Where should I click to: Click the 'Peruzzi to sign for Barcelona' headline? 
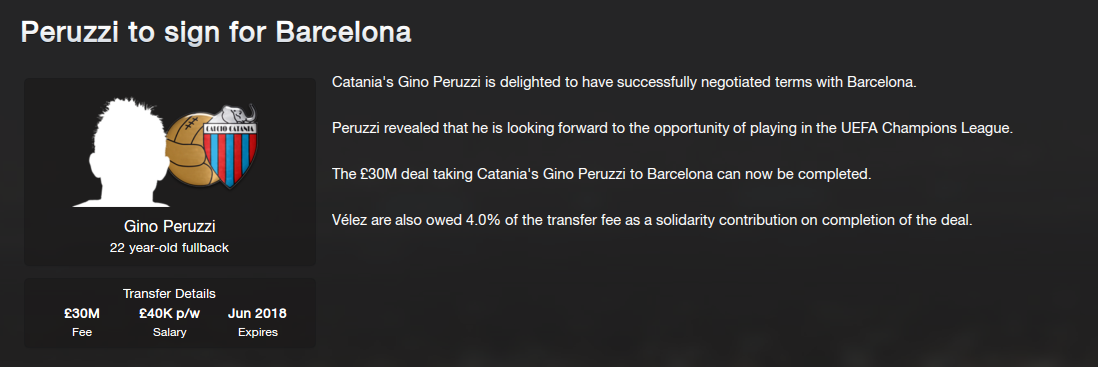click(x=216, y=33)
